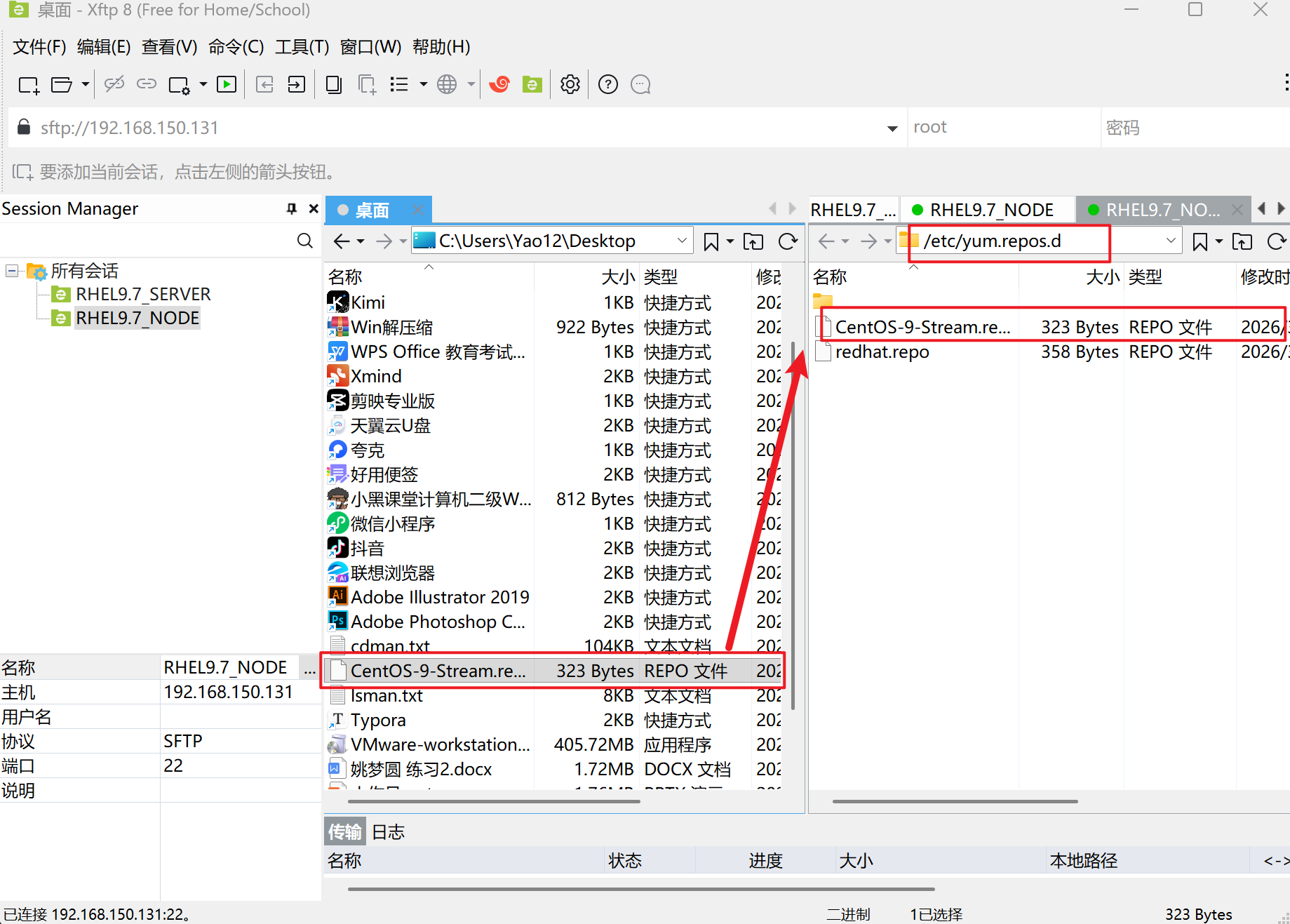Click the root username field
This screenshot has width=1290, height=924.
[x=1004, y=128]
